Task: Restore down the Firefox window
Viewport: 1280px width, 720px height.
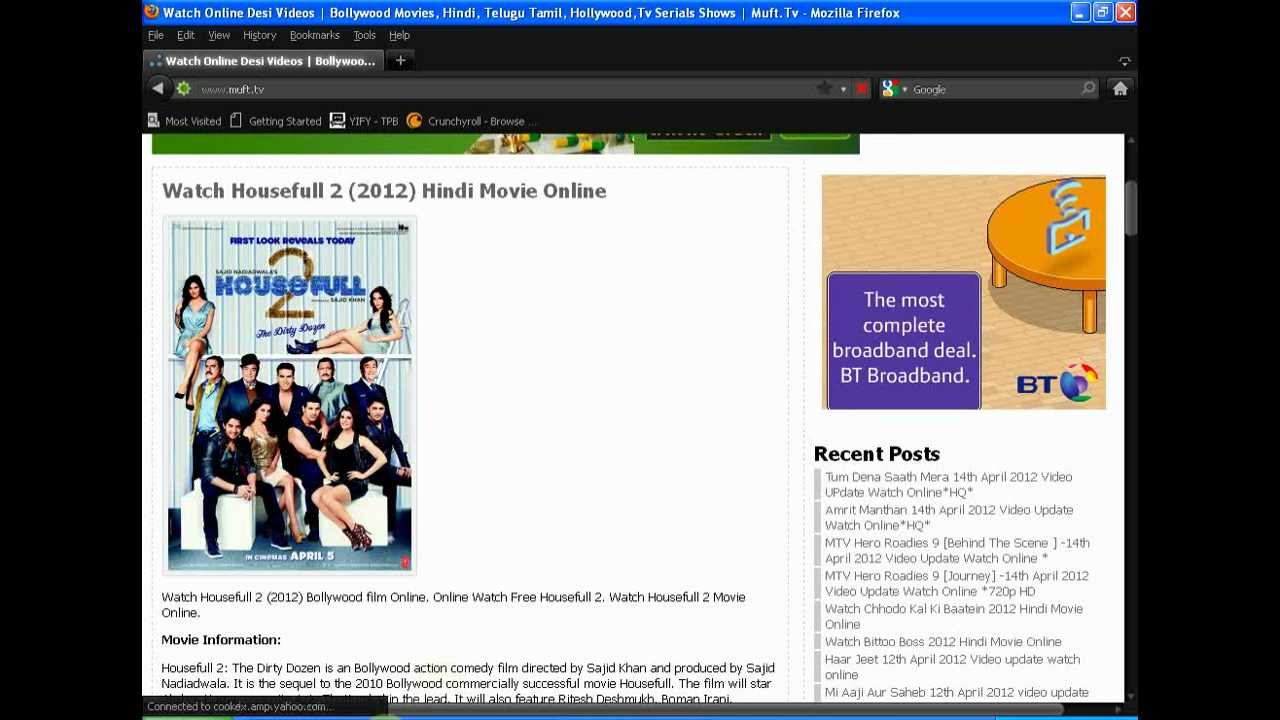Action: [x=1102, y=12]
